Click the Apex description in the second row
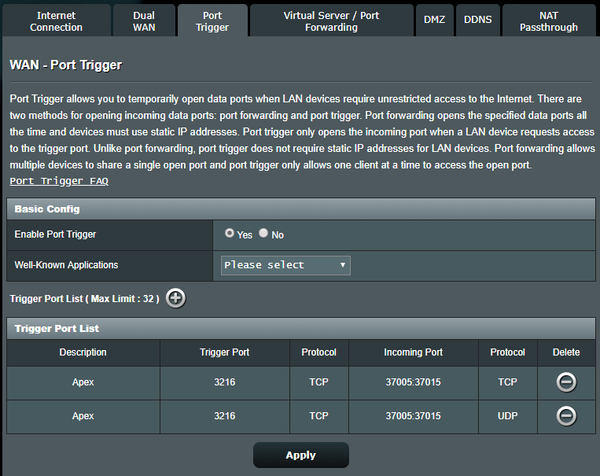 coord(82,416)
